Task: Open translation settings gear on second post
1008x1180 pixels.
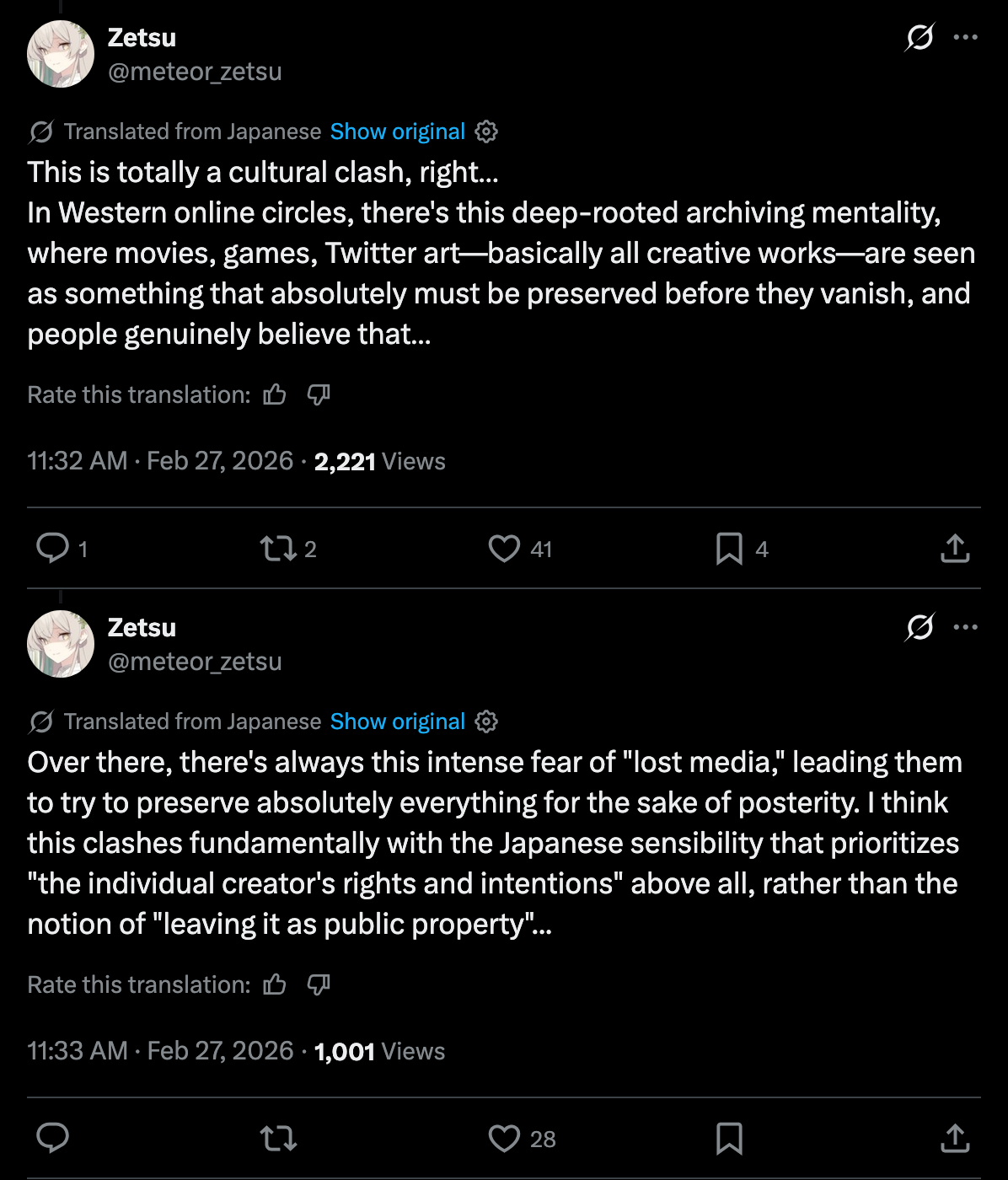Action: click(486, 721)
